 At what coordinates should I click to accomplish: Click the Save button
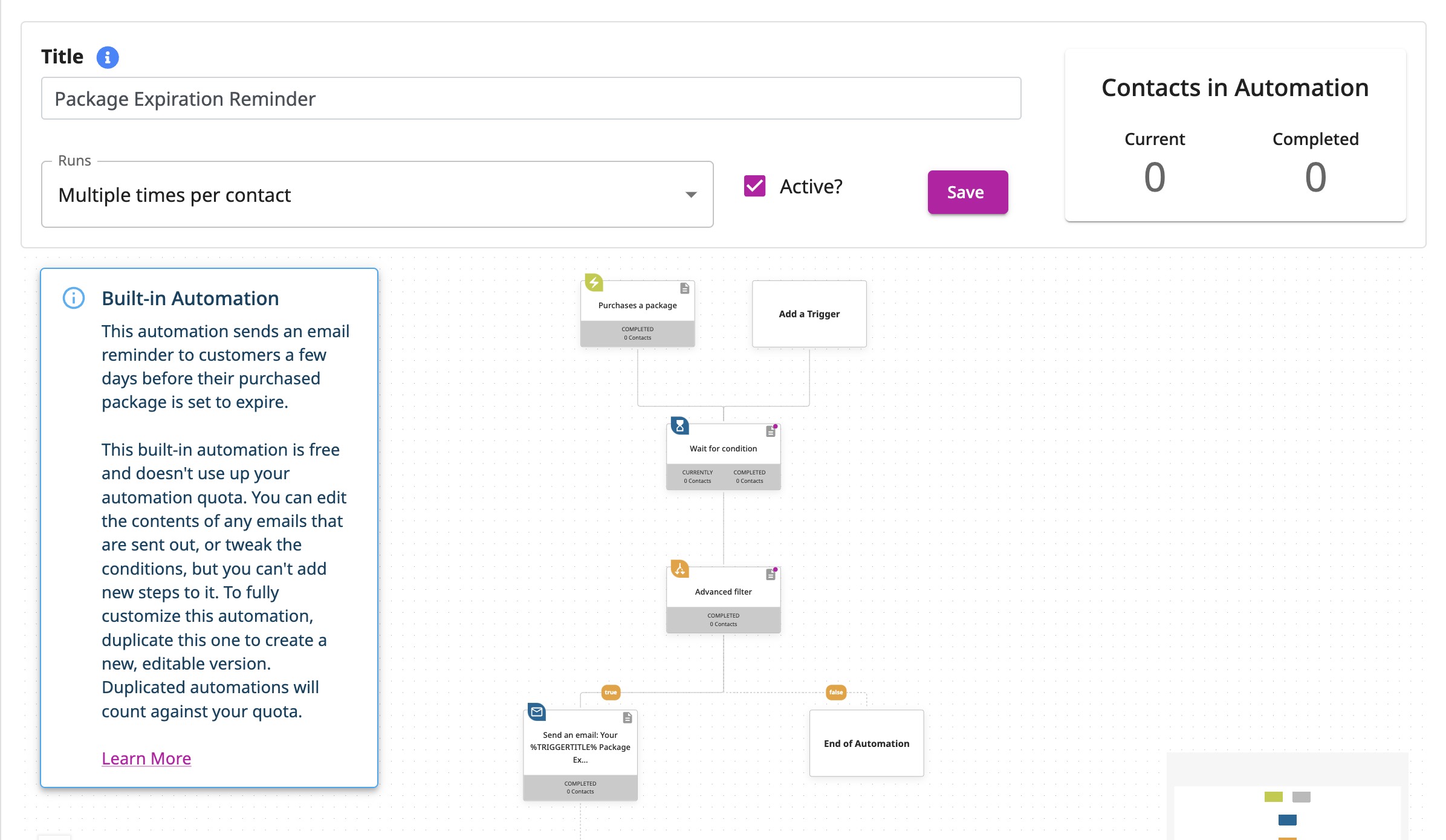[967, 192]
